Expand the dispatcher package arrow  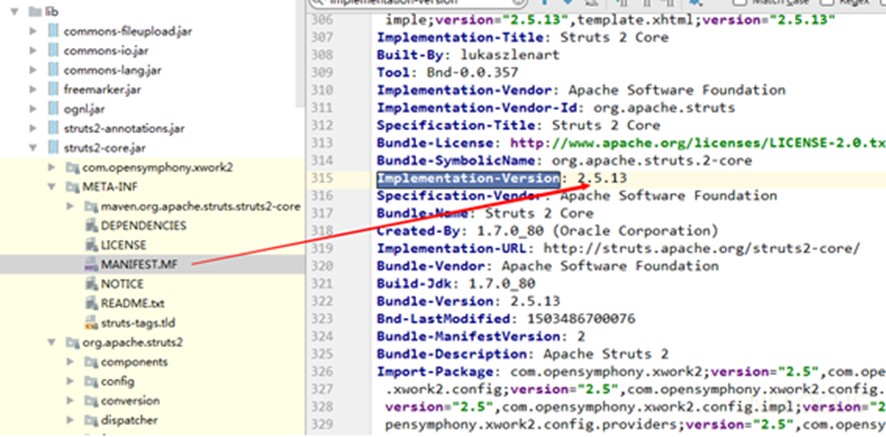pyautogui.click(x=72, y=421)
